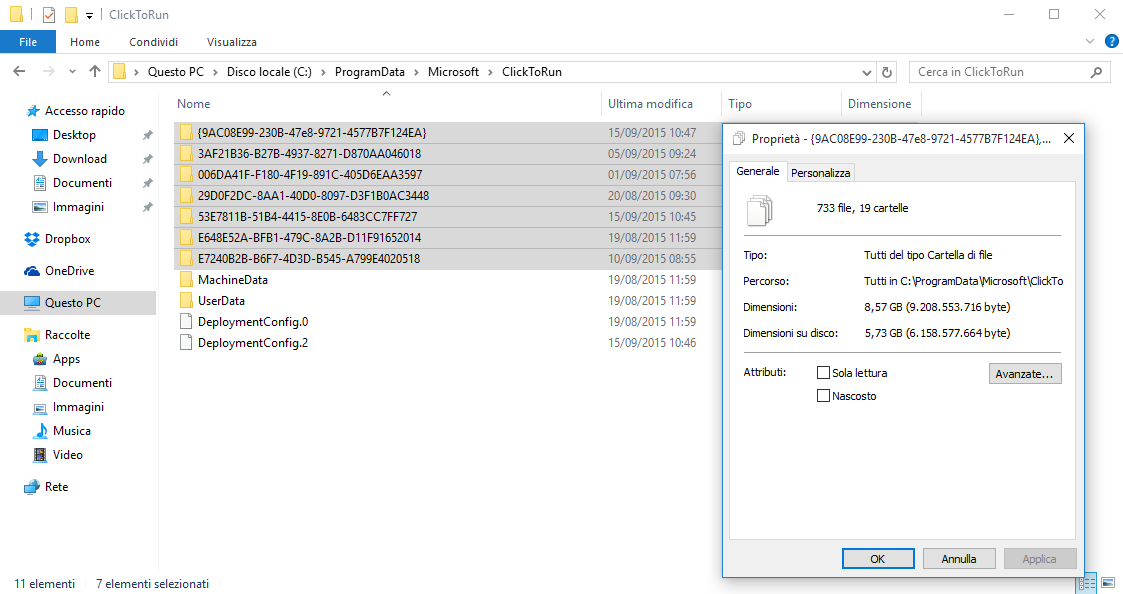Image resolution: width=1123 pixels, height=594 pixels.
Task: Open Dropbox in the navigation pane
Action: point(67,239)
